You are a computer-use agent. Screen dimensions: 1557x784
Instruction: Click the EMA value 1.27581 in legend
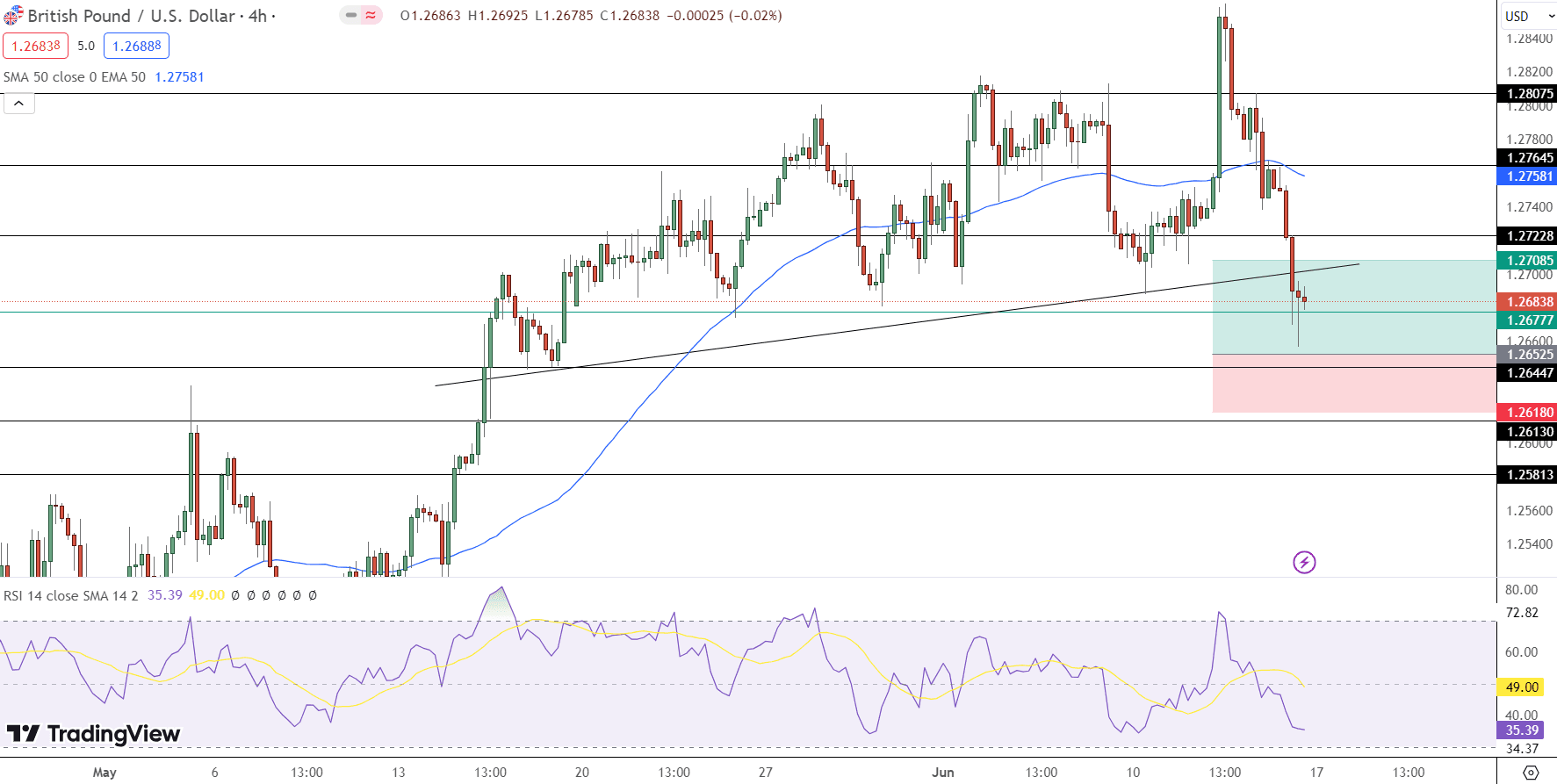(x=179, y=77)
